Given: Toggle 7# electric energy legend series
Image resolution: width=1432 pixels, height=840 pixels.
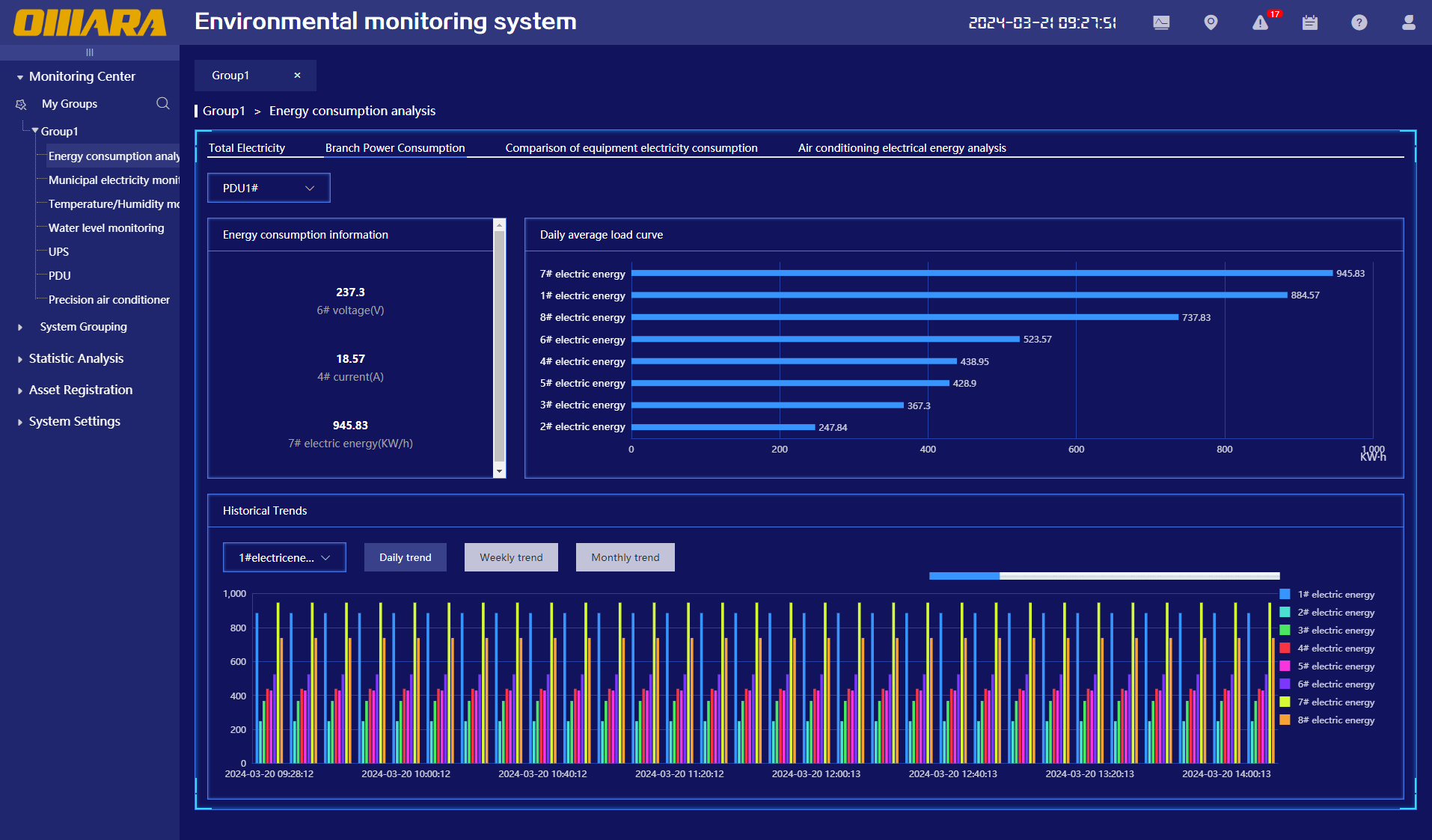Looking at the screenshot, I should [x=1335, y=702].
